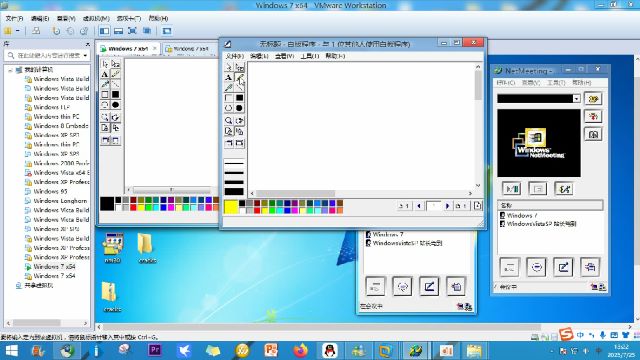
Task: Open Whiteboard button in right NetMeeting window
Action: pos(563,267)
